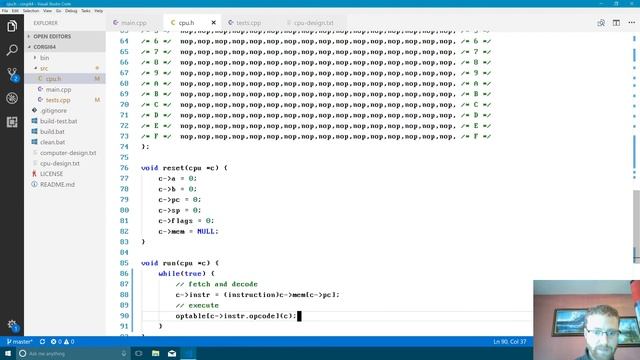Open the Edit menu
The image size is (640, 360).
[x=16, y=11]
